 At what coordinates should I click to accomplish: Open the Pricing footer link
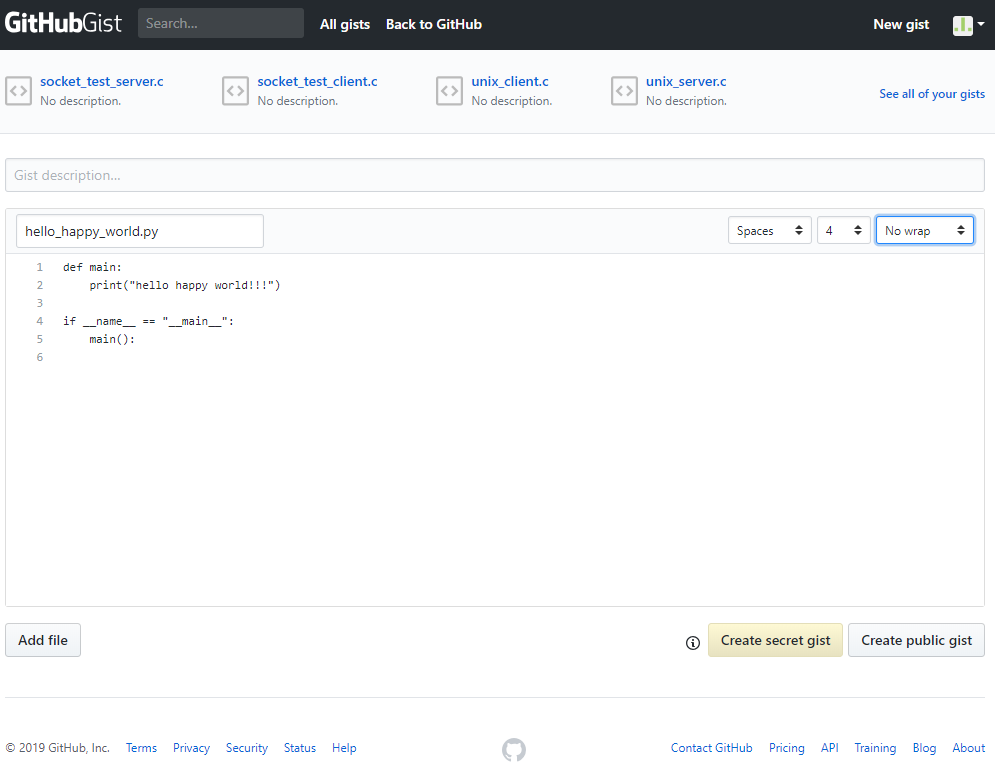coord(786,748)
